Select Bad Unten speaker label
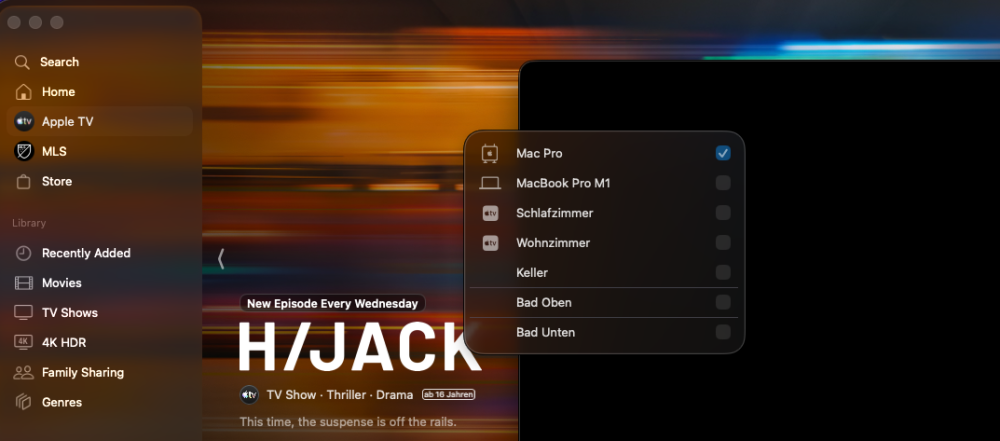1000x441 pixels. [545, 333]
